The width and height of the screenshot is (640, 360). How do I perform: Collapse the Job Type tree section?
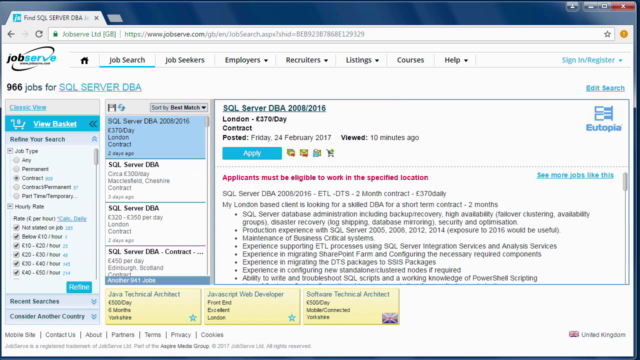point(10,151)
